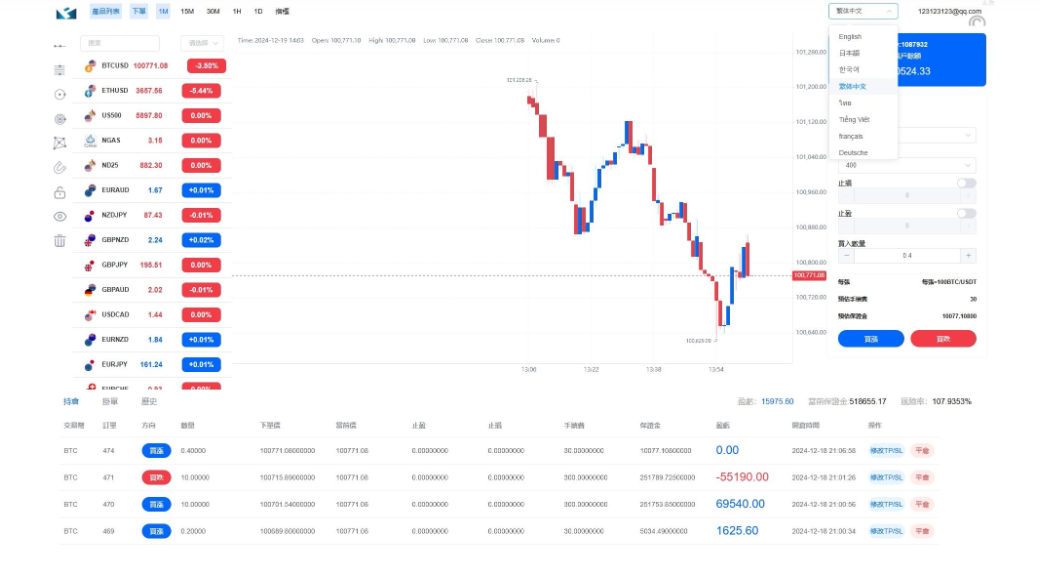The height and width of the screenshot is (574, 1040).
Task: Choose English from the language list
Action: coord(850,37)
